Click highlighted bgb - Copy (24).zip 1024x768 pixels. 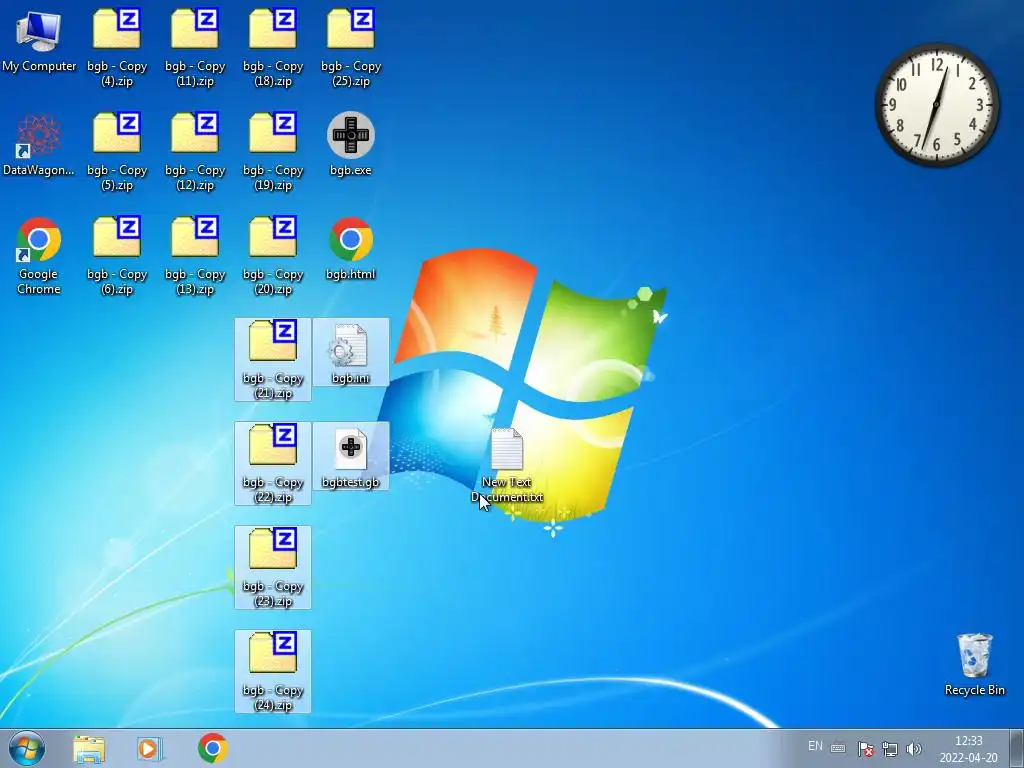pos(273,671)
